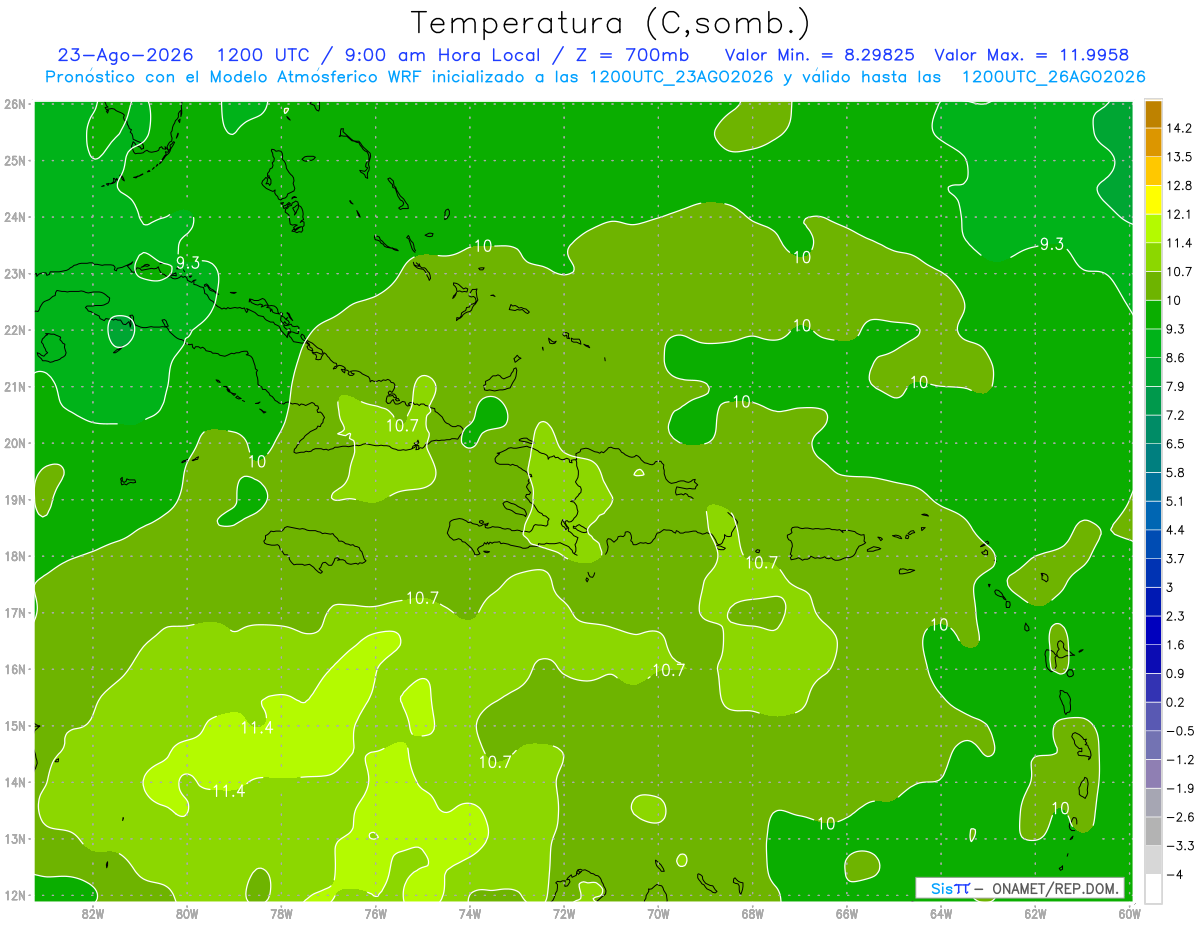Select the date text 23-Ago-2026
Viewport: 1200px width, 927px height.
[x=127, y=55]
